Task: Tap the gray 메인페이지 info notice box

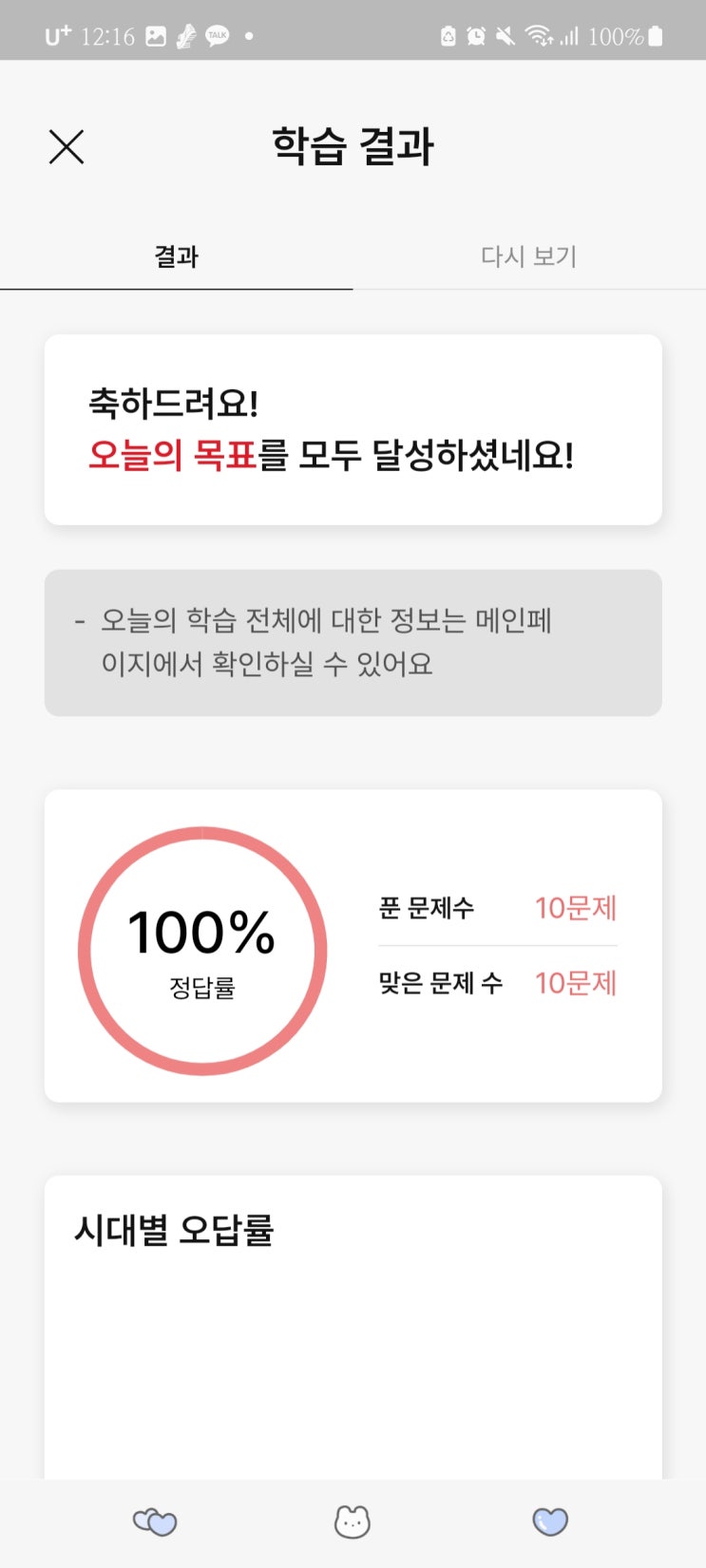Action: (353, 643)
